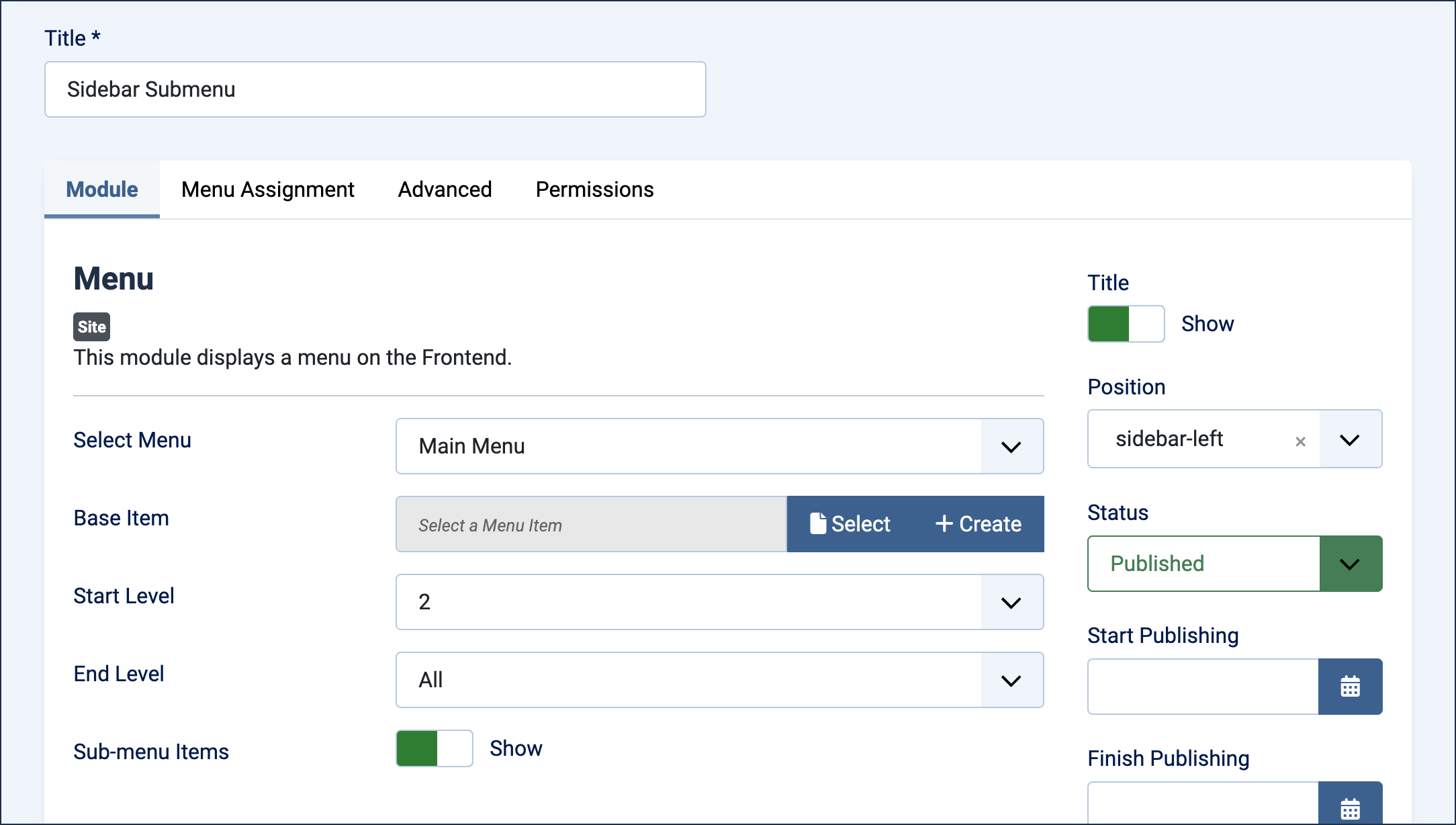Clear the sidebar-left position value
Viewport: 1456px width, 825px height.
coord(1300,441)
